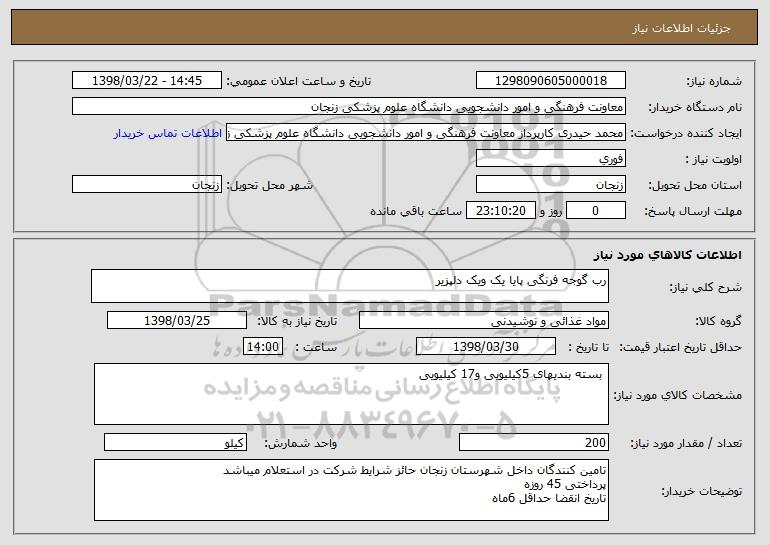Click the label واحد شمارش

(x=301, y=443)
